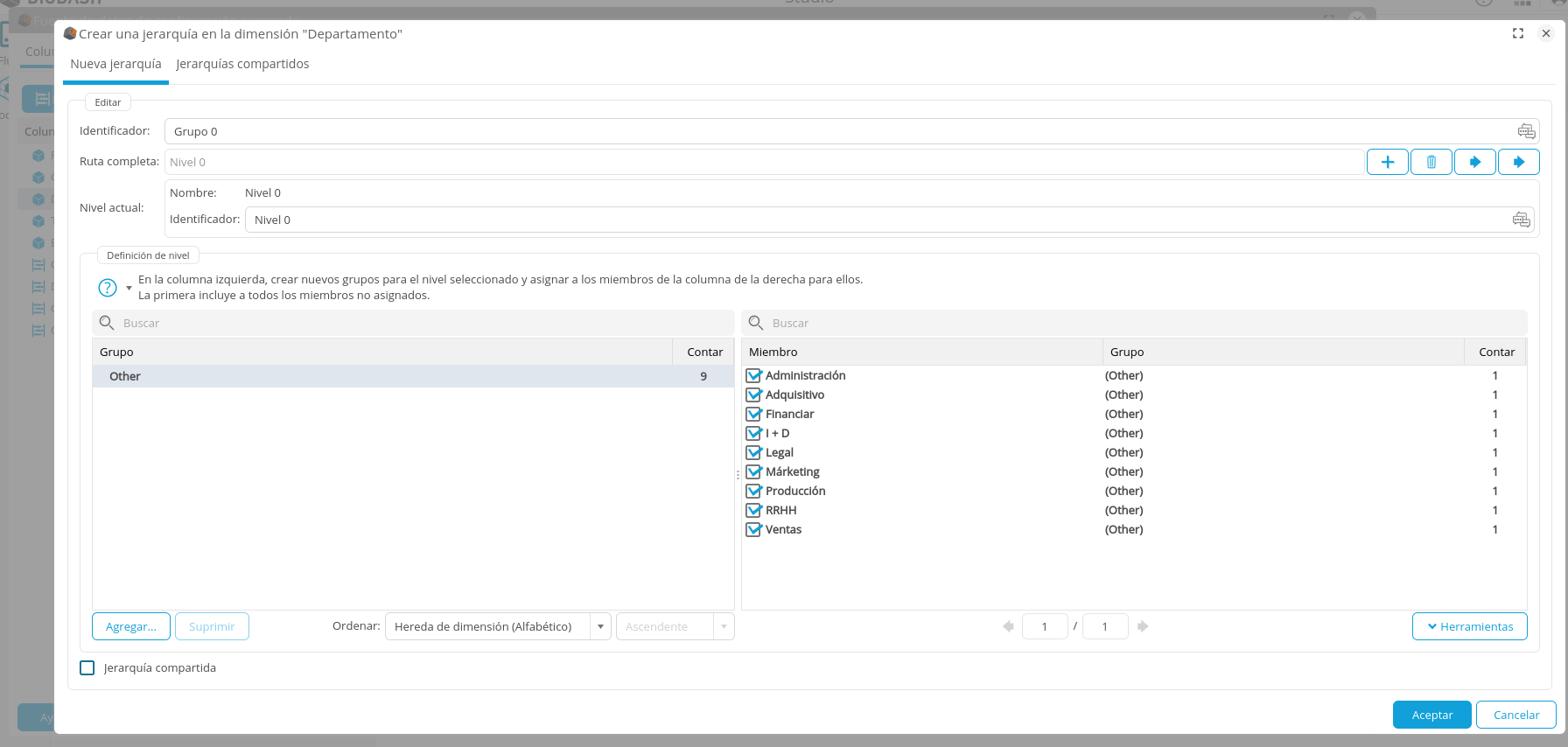The height and width of the screenshot is (747, 1568).
Task: Open the Ordenar dropdown 'Hereda de dimensión'
Action: click(497, 626)
